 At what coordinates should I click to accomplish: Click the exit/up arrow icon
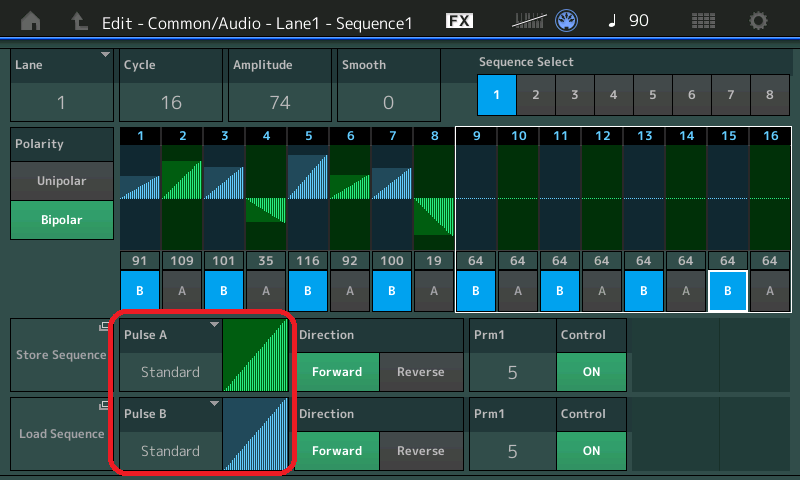point(79,20)
